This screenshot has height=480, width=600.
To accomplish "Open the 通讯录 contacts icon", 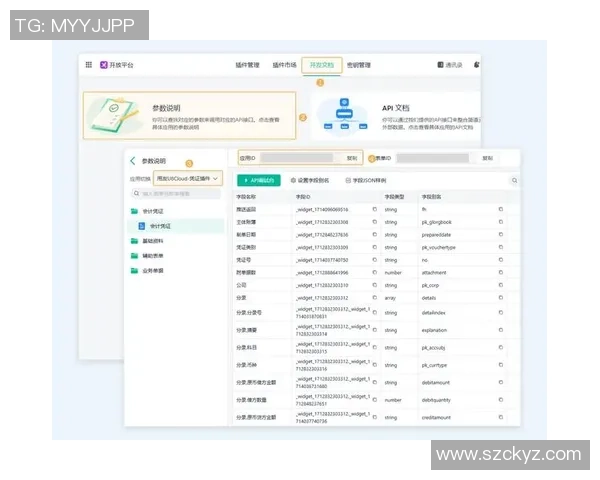I will (x=440, y=65).
